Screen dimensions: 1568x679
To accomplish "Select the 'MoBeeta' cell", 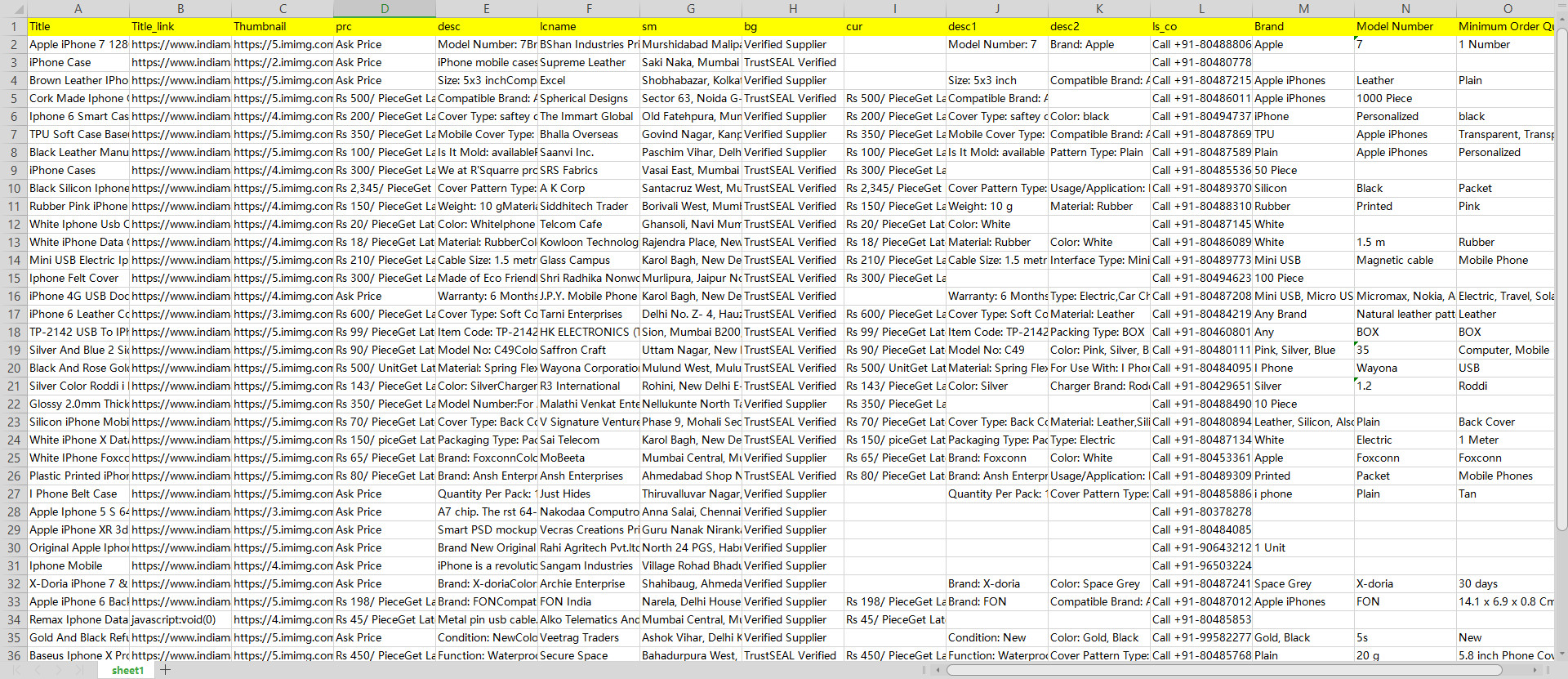I will tap(589, 458).
